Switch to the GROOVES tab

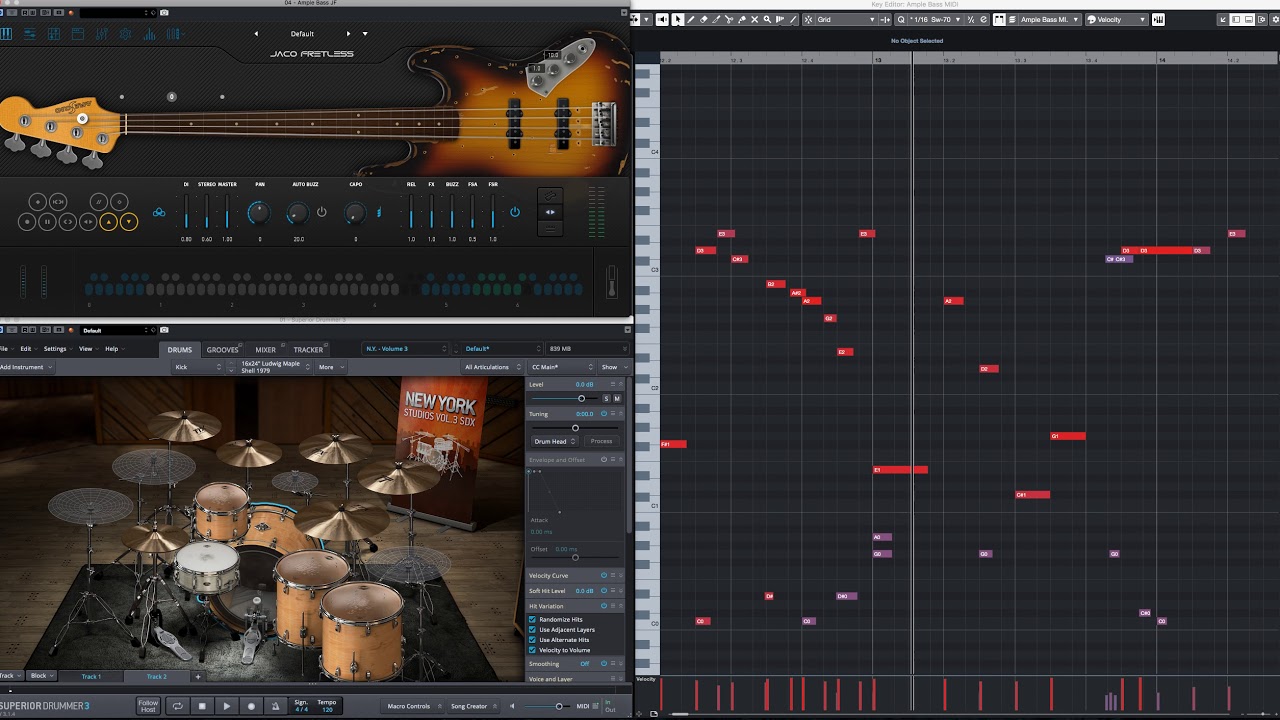click(x=222, y=350)
